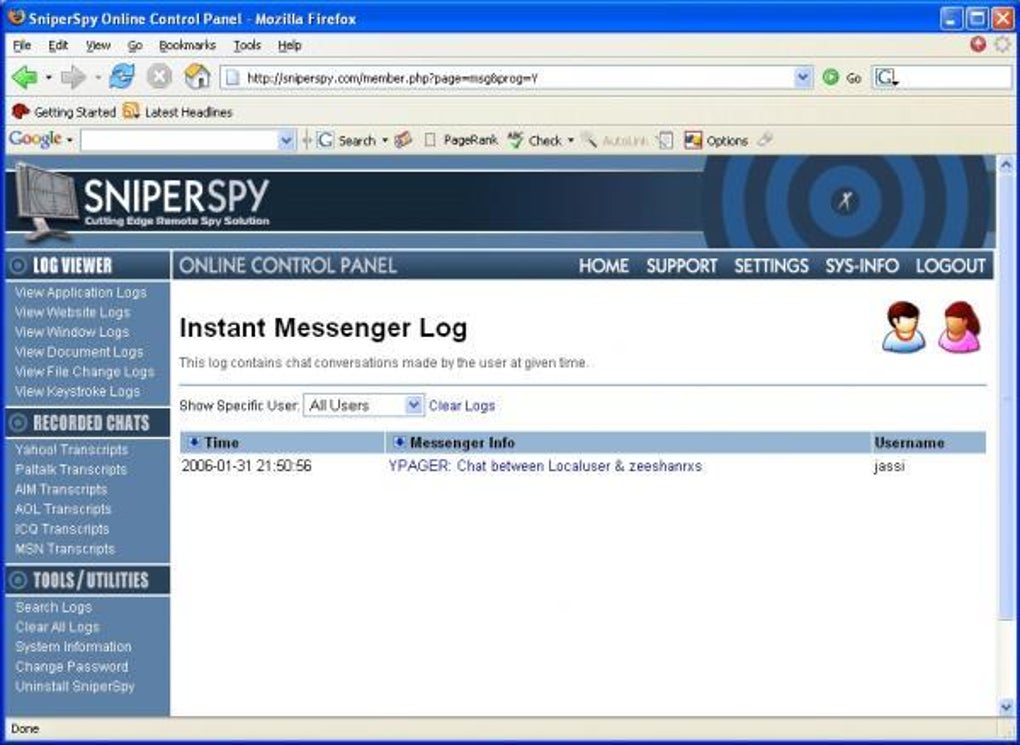Image resolution: width=1020 pixels, height=745 pixels.
Task: Expand the Back button history dropdown
Action: click(x=49, y=77)
